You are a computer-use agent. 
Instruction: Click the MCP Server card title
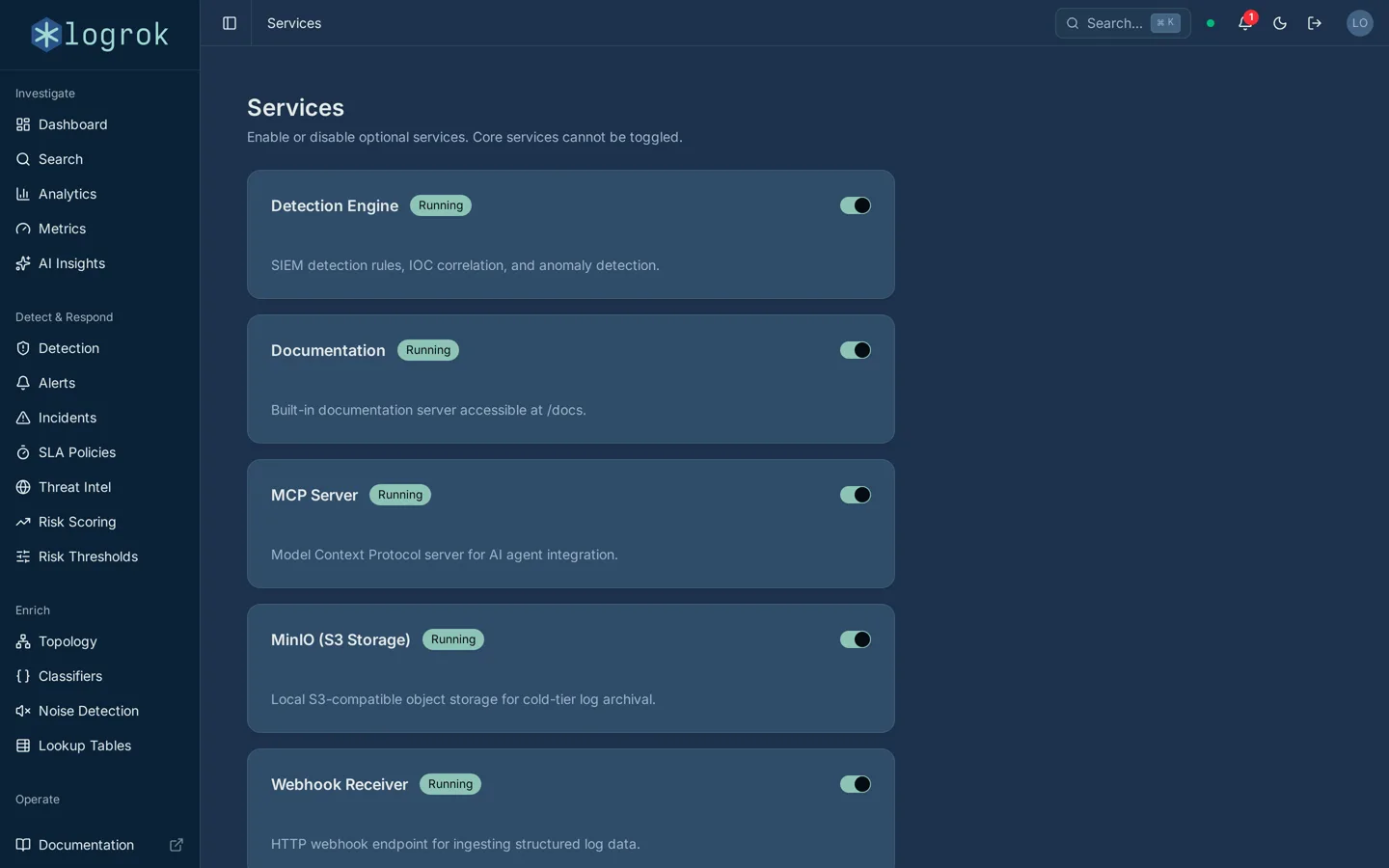pos(314,495)
